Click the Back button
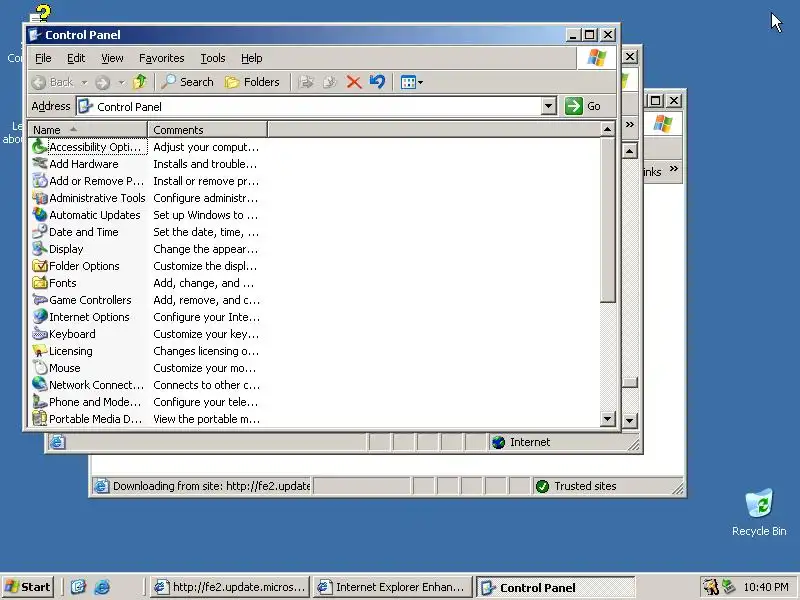Viewport: 800px width, 600px height. coord(53,82)
